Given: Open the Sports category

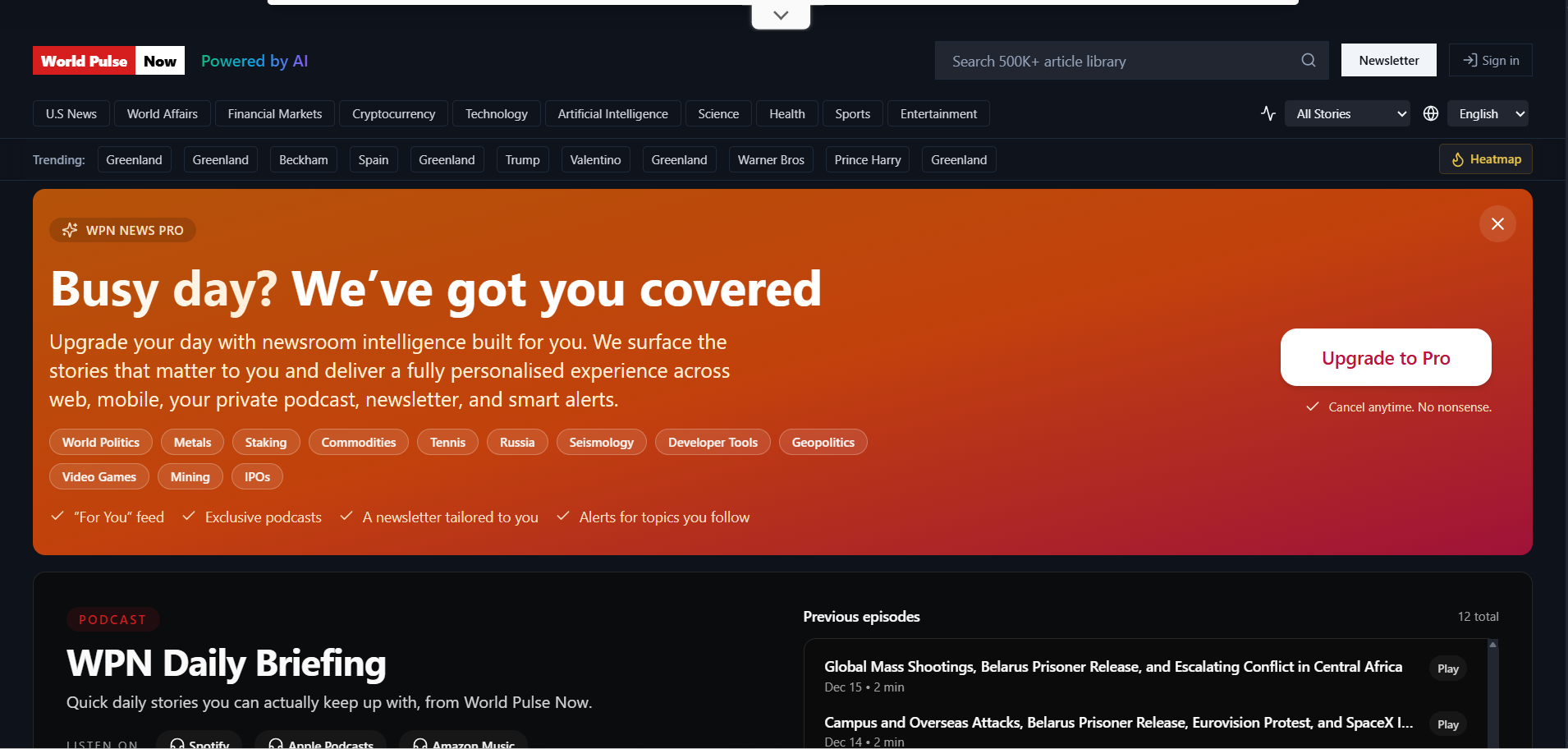Looking at the screenshot, I should point(853,113).
